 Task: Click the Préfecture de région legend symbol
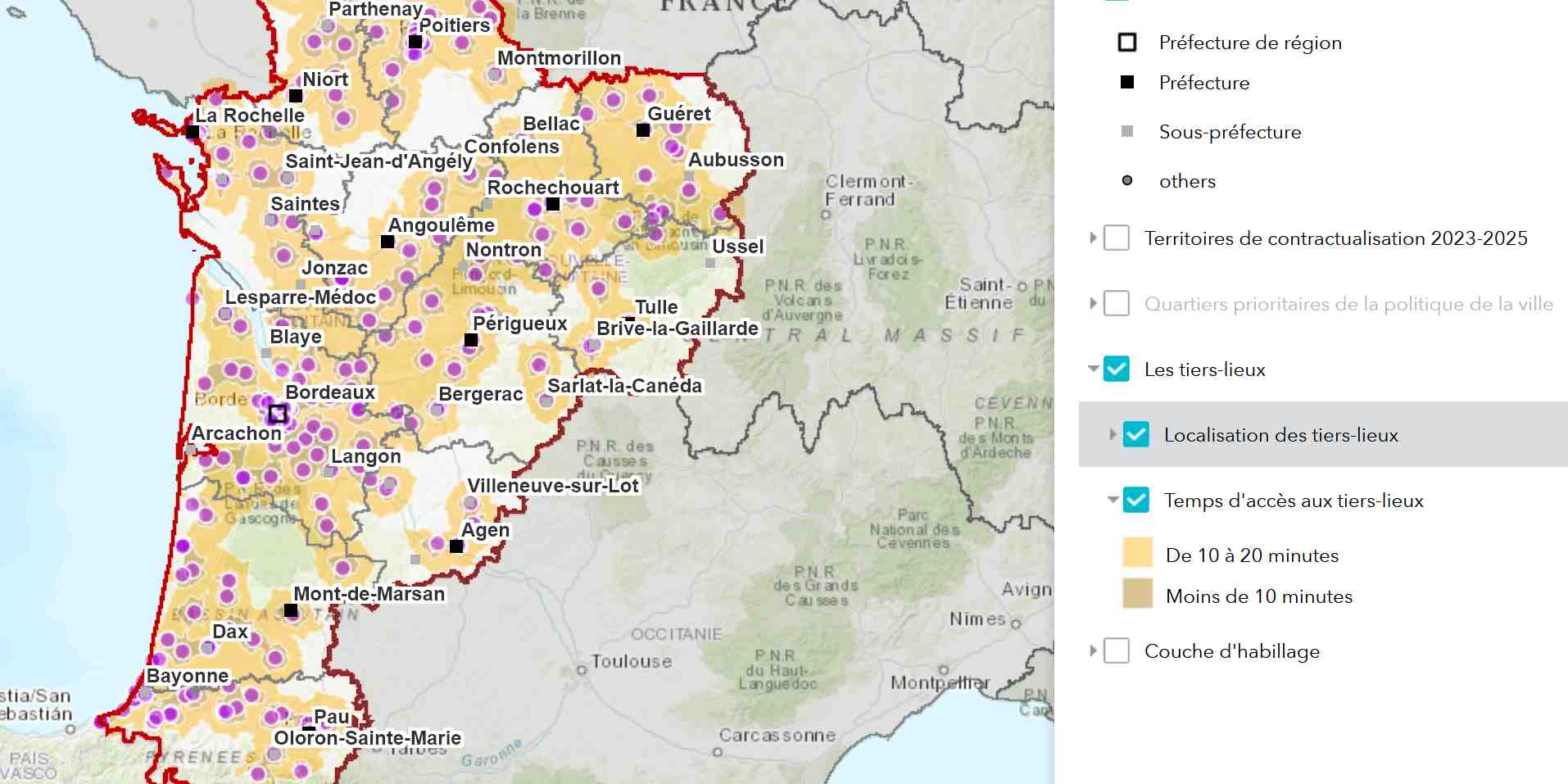click(1127, 42)
